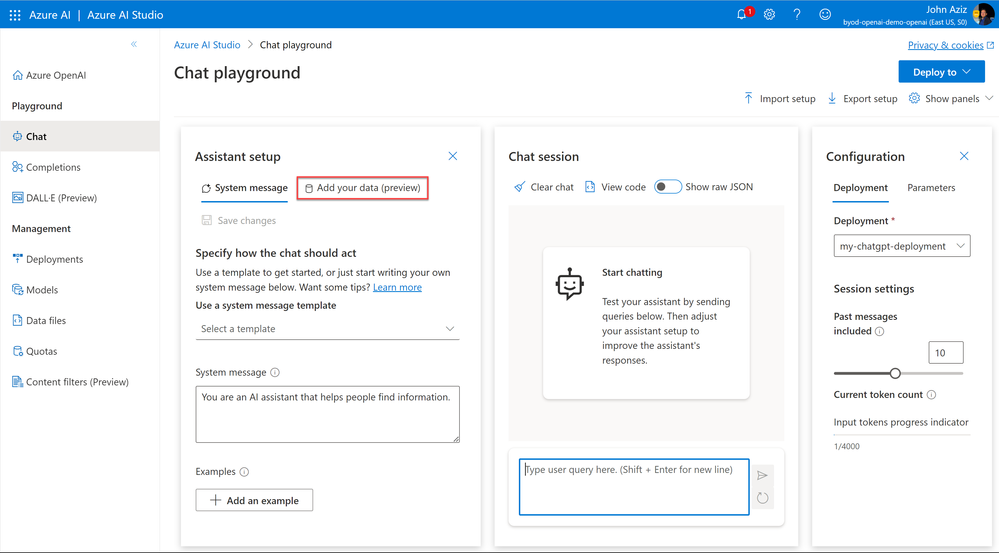This screenshot has height=553, width=999.
Task: Click the Azure AI header title
Action: 50,15
